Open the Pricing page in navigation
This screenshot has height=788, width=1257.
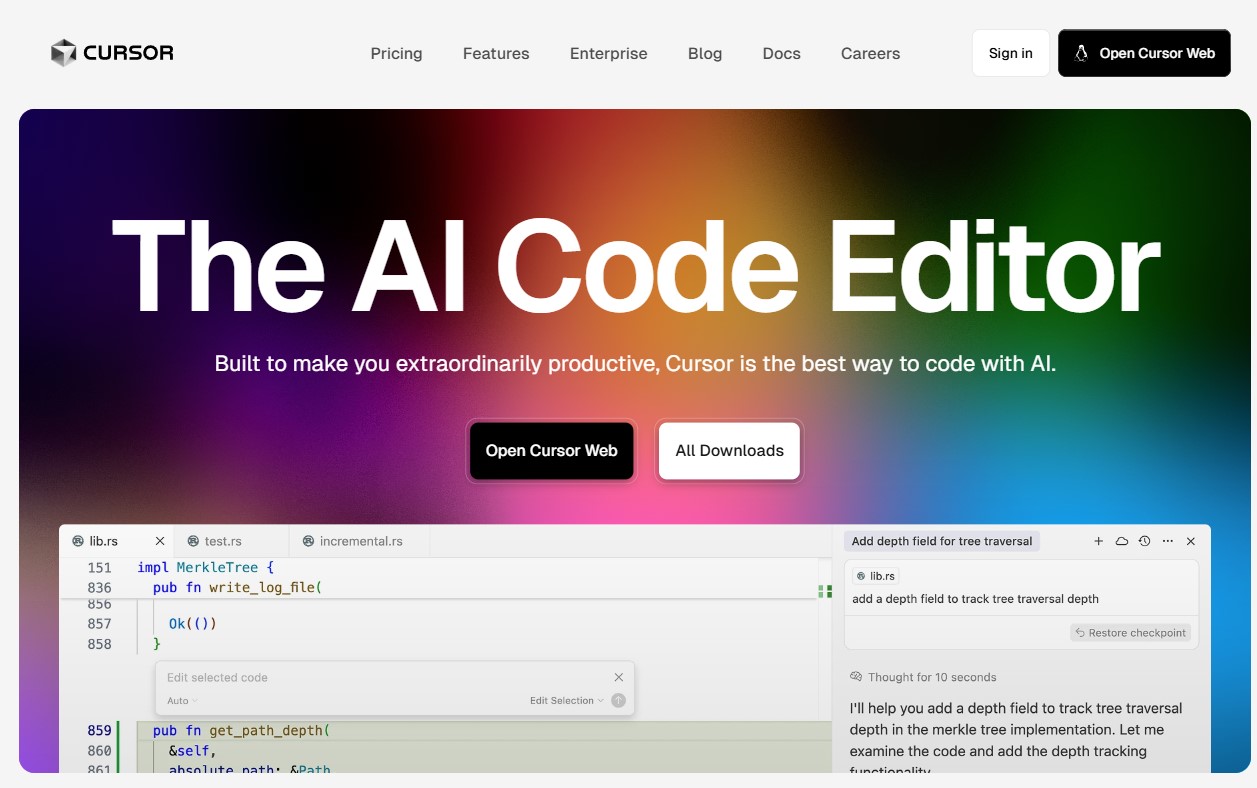click(396, 54)
